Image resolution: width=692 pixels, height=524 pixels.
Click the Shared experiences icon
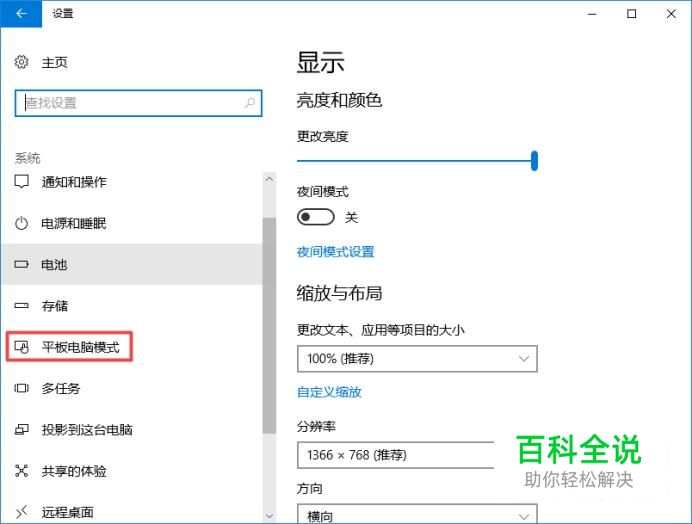21,471
